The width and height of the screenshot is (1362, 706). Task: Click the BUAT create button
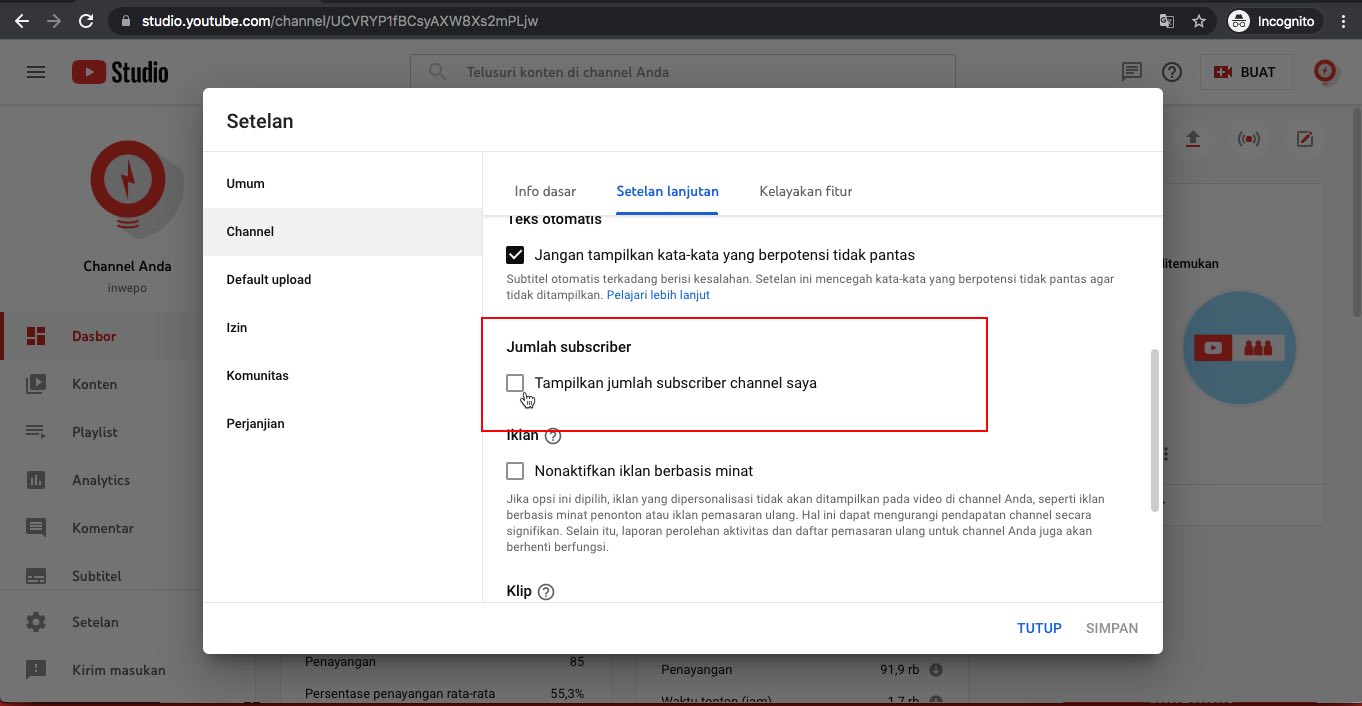point(1246,72)
